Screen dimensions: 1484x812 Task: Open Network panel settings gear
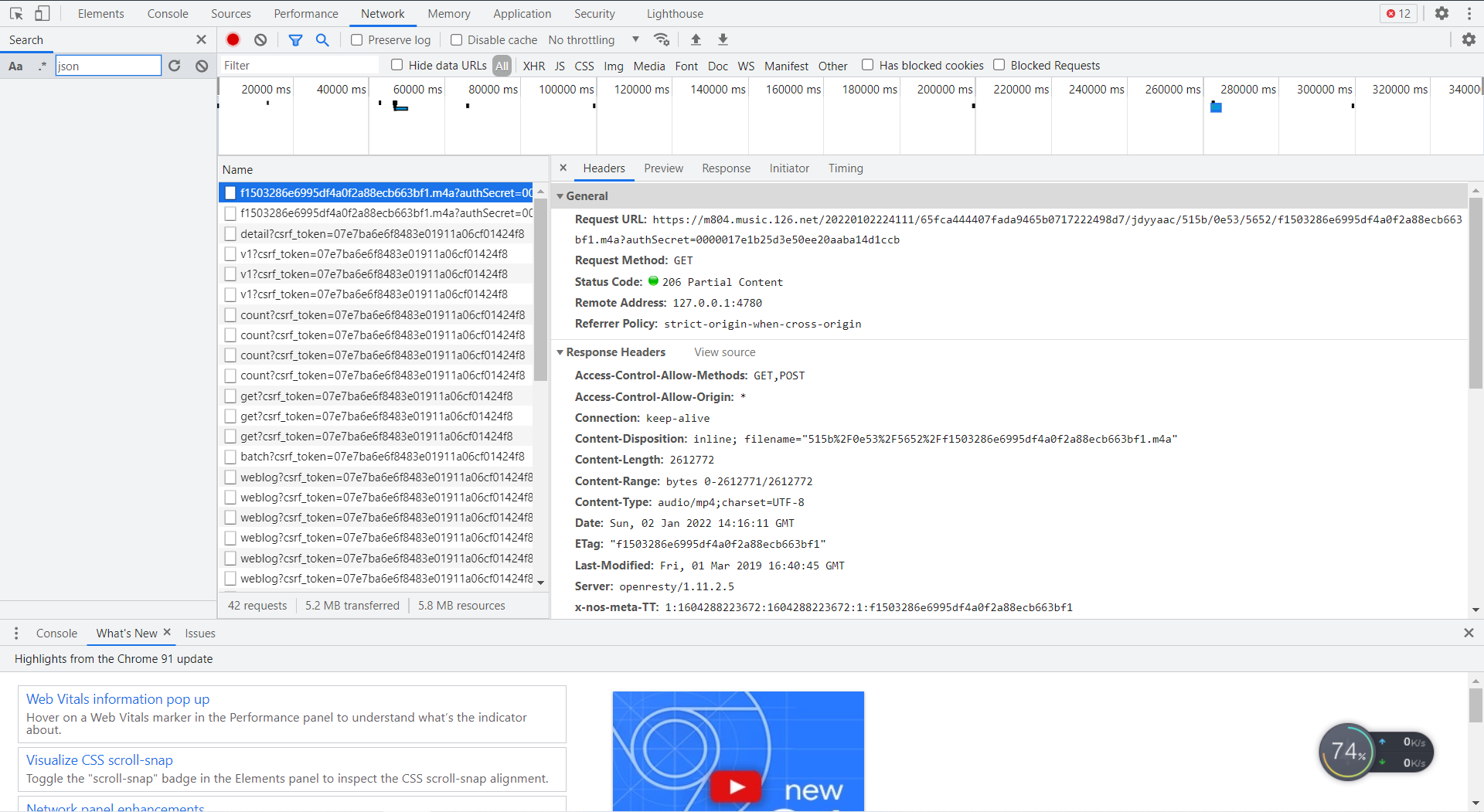point(1469,39)
